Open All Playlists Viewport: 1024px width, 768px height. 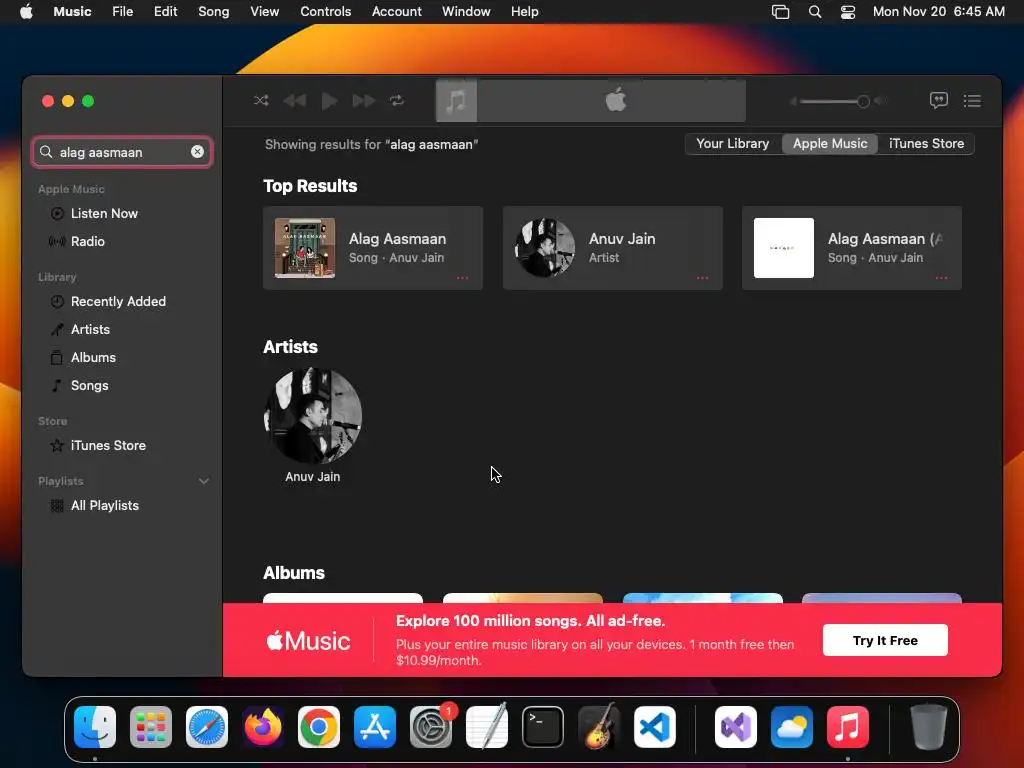tap(104, 505)
